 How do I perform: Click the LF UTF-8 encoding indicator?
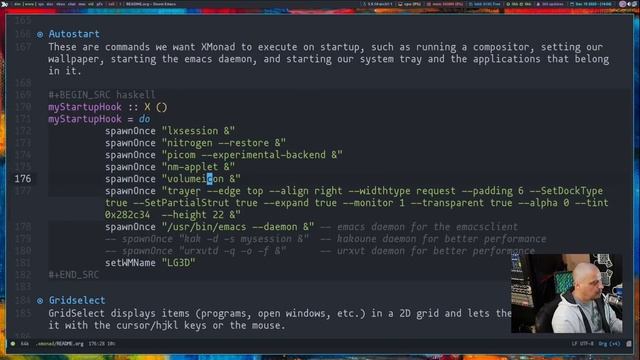tap(582, 344)
